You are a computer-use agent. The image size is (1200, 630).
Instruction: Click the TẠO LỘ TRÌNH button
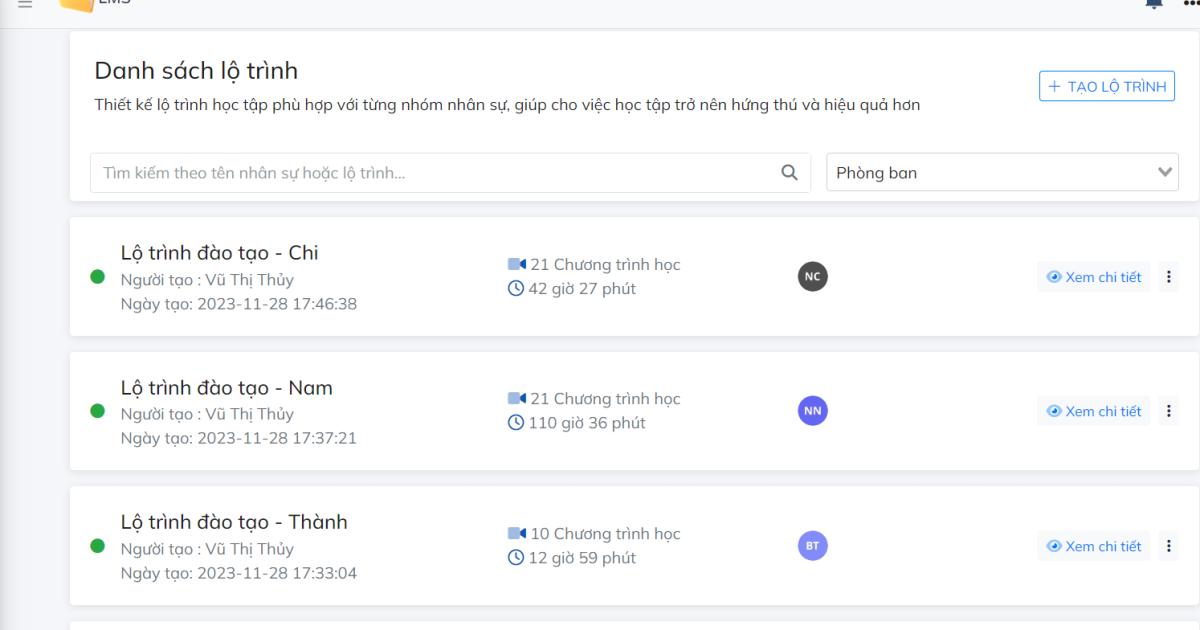(1106, 86)
